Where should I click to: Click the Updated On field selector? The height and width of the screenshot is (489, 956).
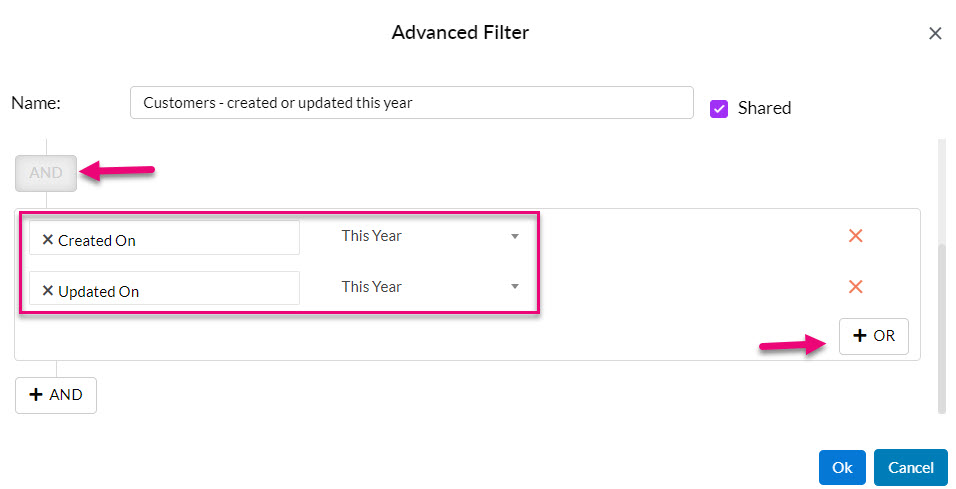pos(164,288)
